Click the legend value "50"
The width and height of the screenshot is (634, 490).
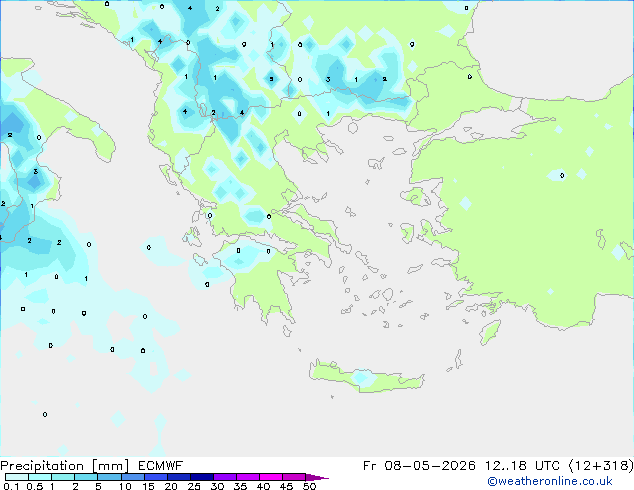[309, 486]
